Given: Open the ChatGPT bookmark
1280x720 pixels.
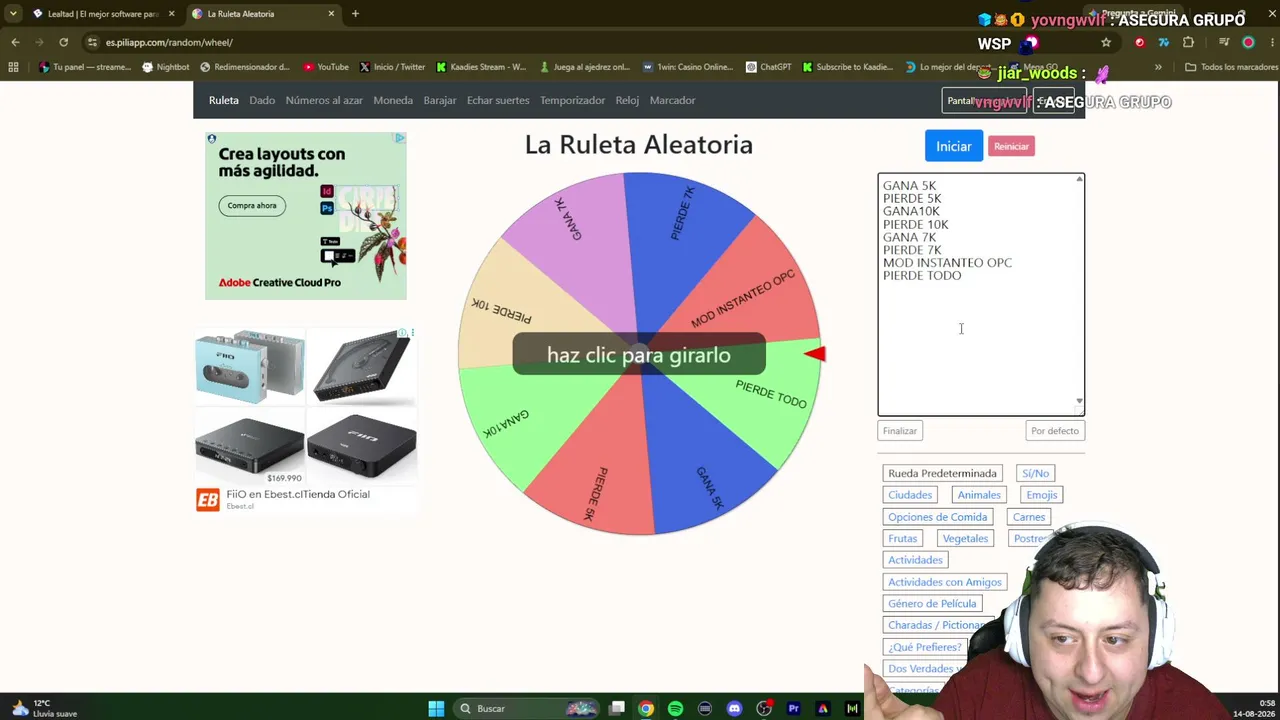Looking at the screenshot, I should pyautogui.click(x=768, y=67).
